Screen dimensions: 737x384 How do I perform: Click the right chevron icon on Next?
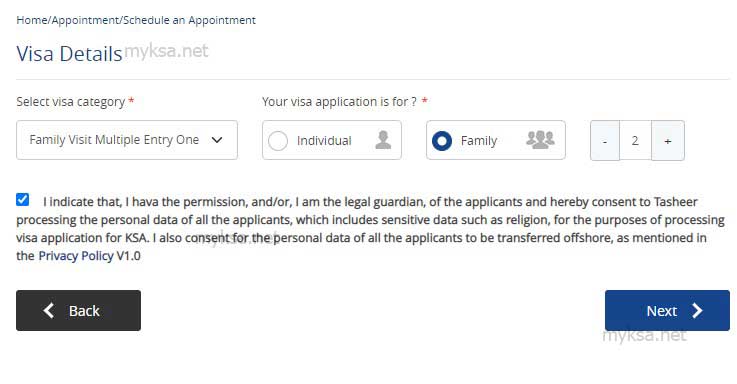coord(698,310)
